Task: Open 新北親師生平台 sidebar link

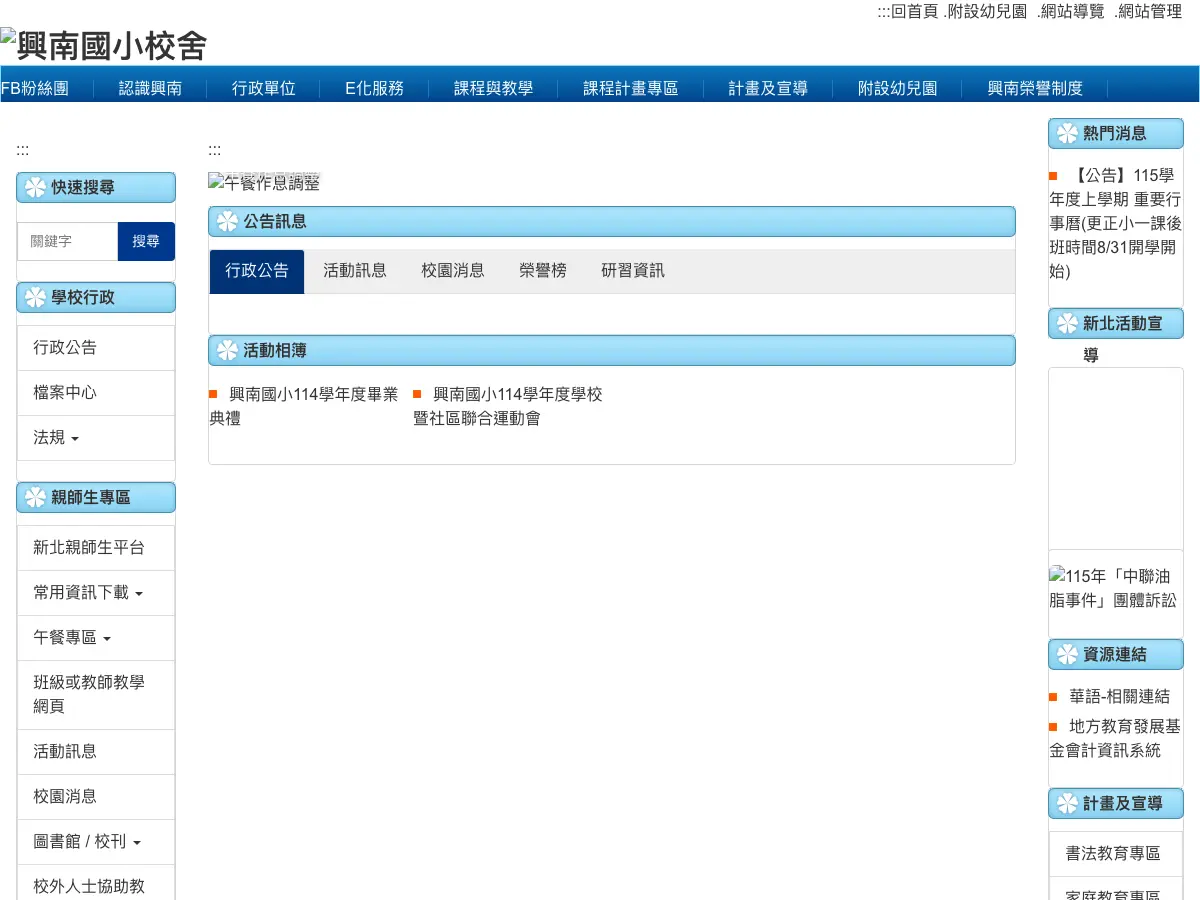Action: (96, 548)
